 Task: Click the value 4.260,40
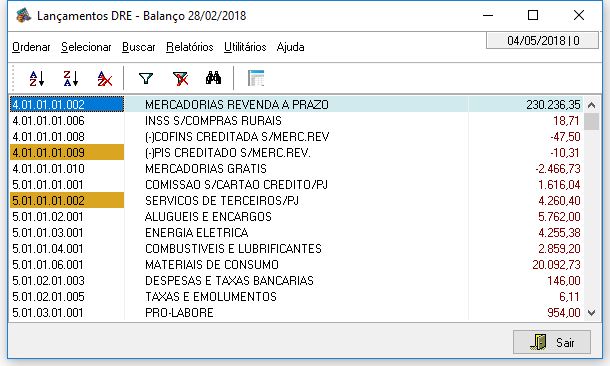tap(559, 200)
